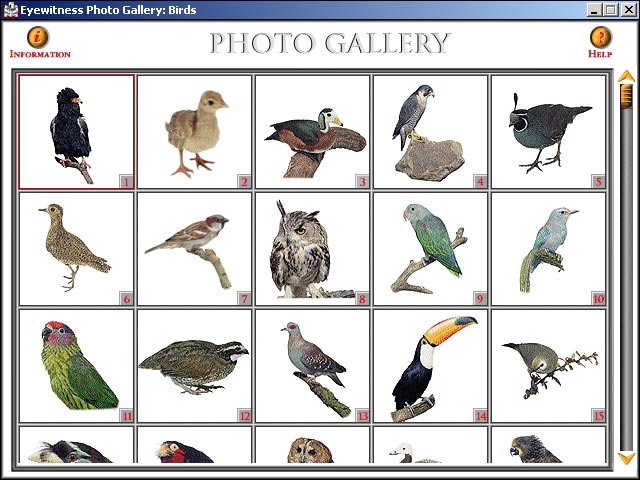The height and width of the screenshot is (480, 640).
Task: Open photo 3, duck on log
Action: coord(313,131)
